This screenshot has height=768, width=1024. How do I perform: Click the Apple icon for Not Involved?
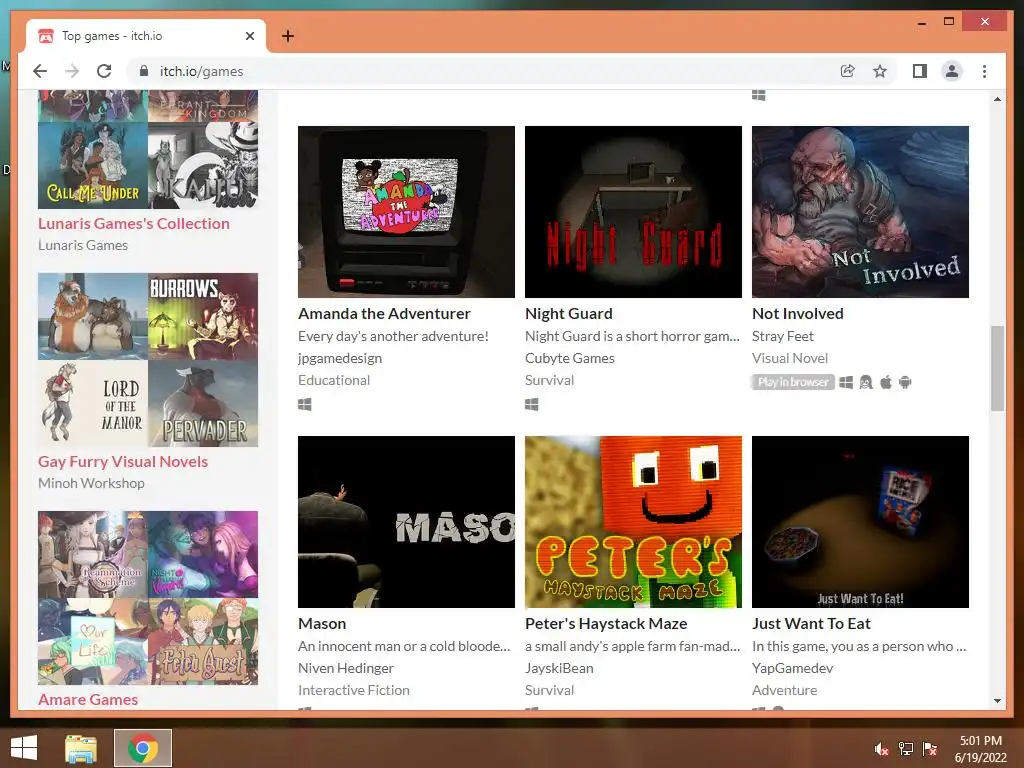(886, 382)
